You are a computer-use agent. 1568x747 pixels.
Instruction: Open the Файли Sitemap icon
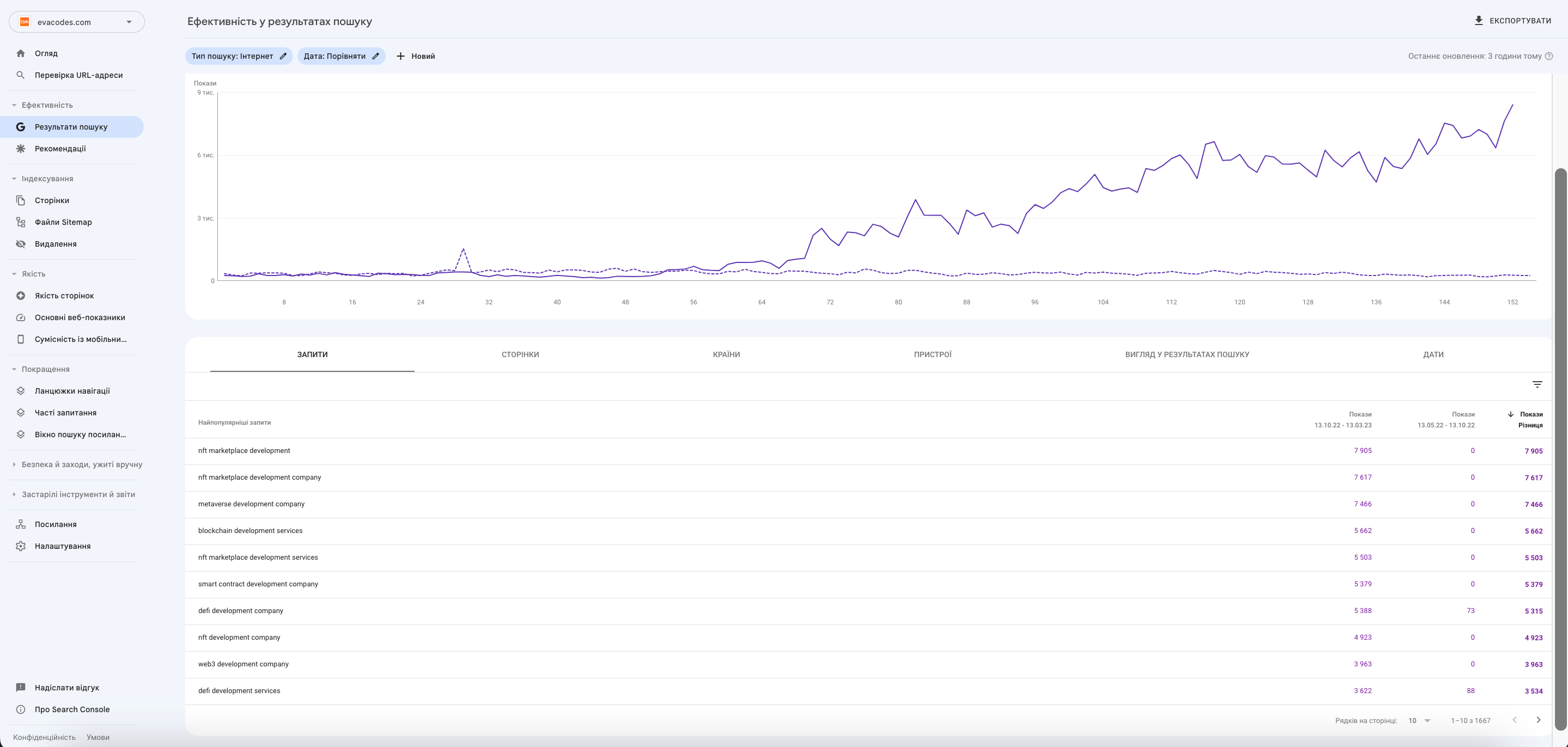(21, 222)
